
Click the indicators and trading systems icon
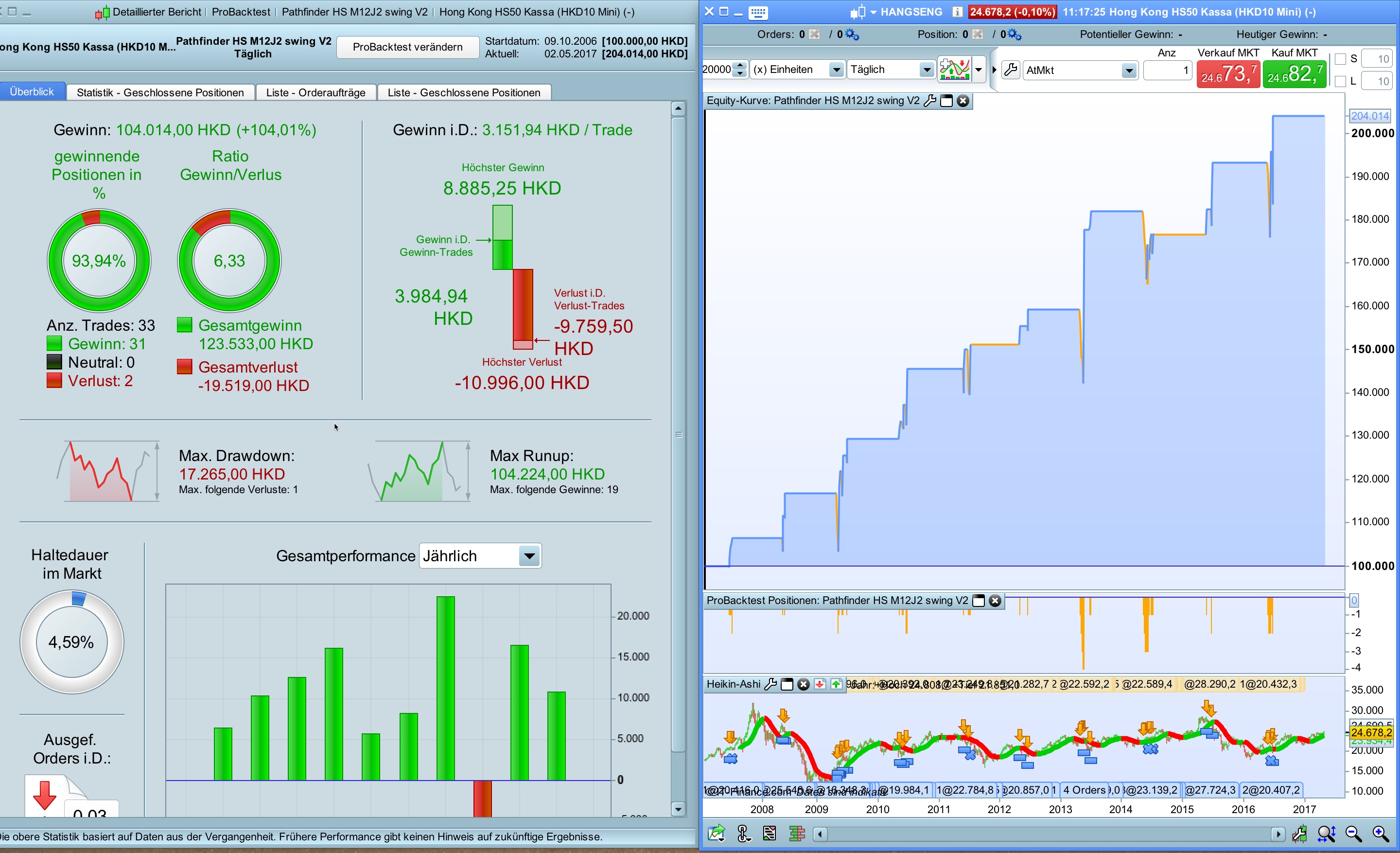click(x=955, y=70)
